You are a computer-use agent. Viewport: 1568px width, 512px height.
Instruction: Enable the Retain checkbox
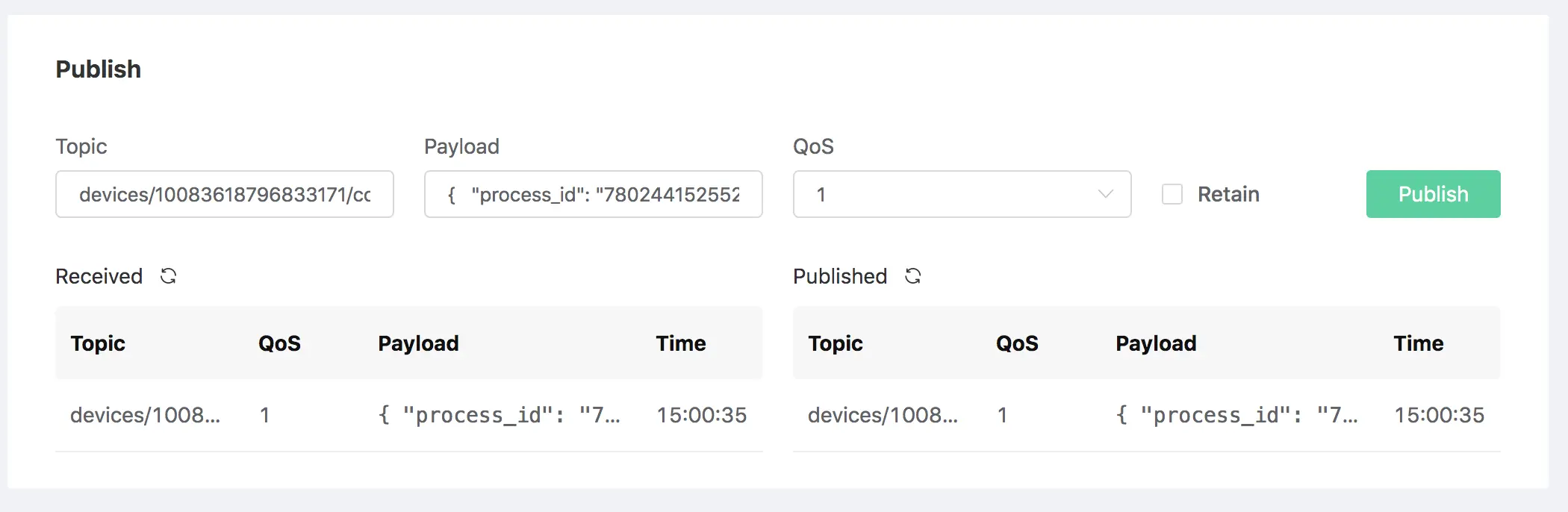tap(1172, 194)
